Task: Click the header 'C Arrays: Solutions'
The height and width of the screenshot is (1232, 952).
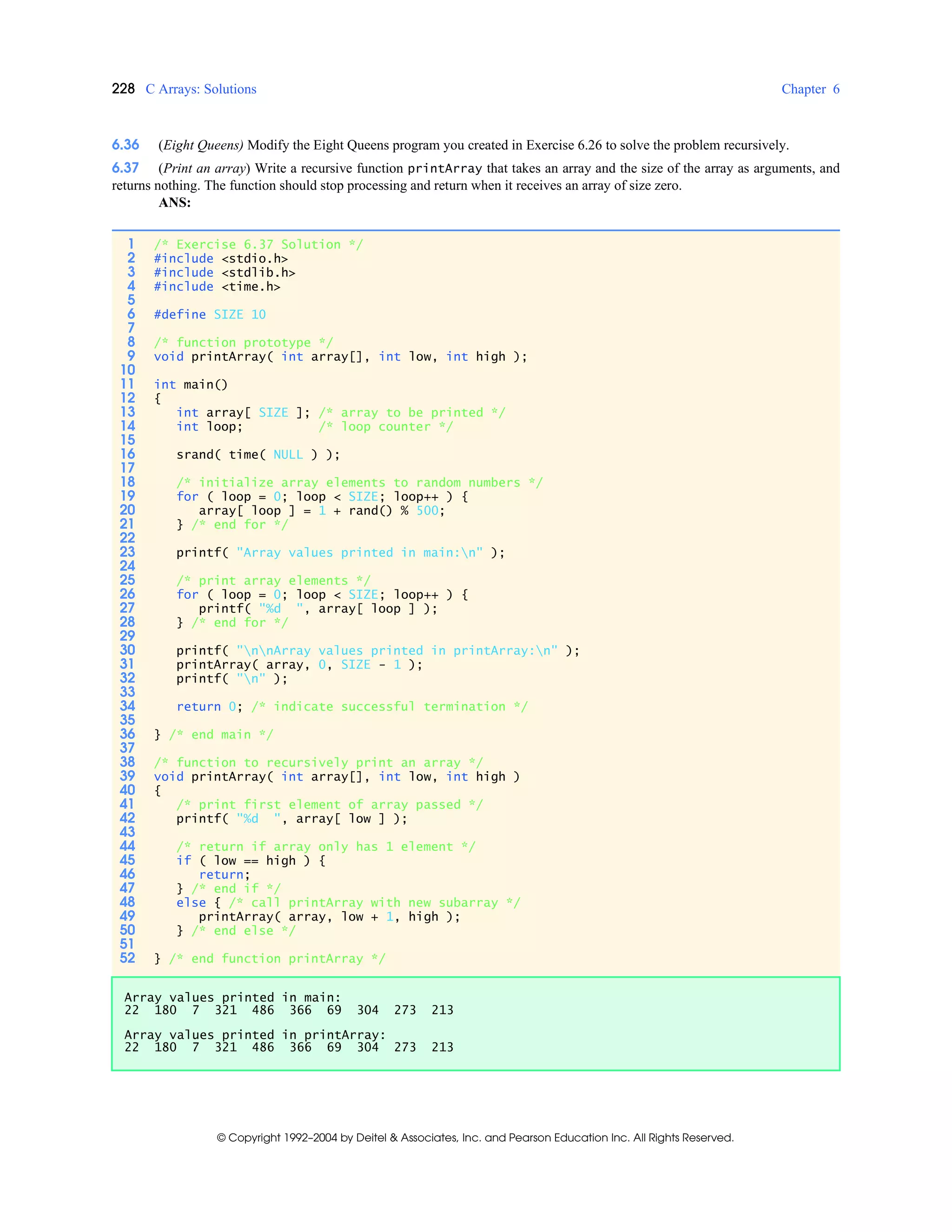Action: (x=201, y=89)
